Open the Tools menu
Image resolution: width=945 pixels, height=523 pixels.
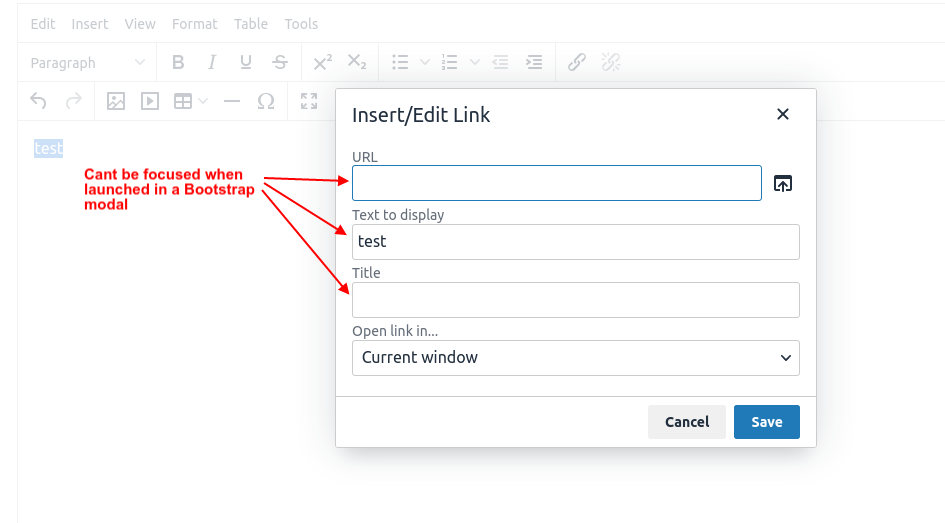point(301,24)
